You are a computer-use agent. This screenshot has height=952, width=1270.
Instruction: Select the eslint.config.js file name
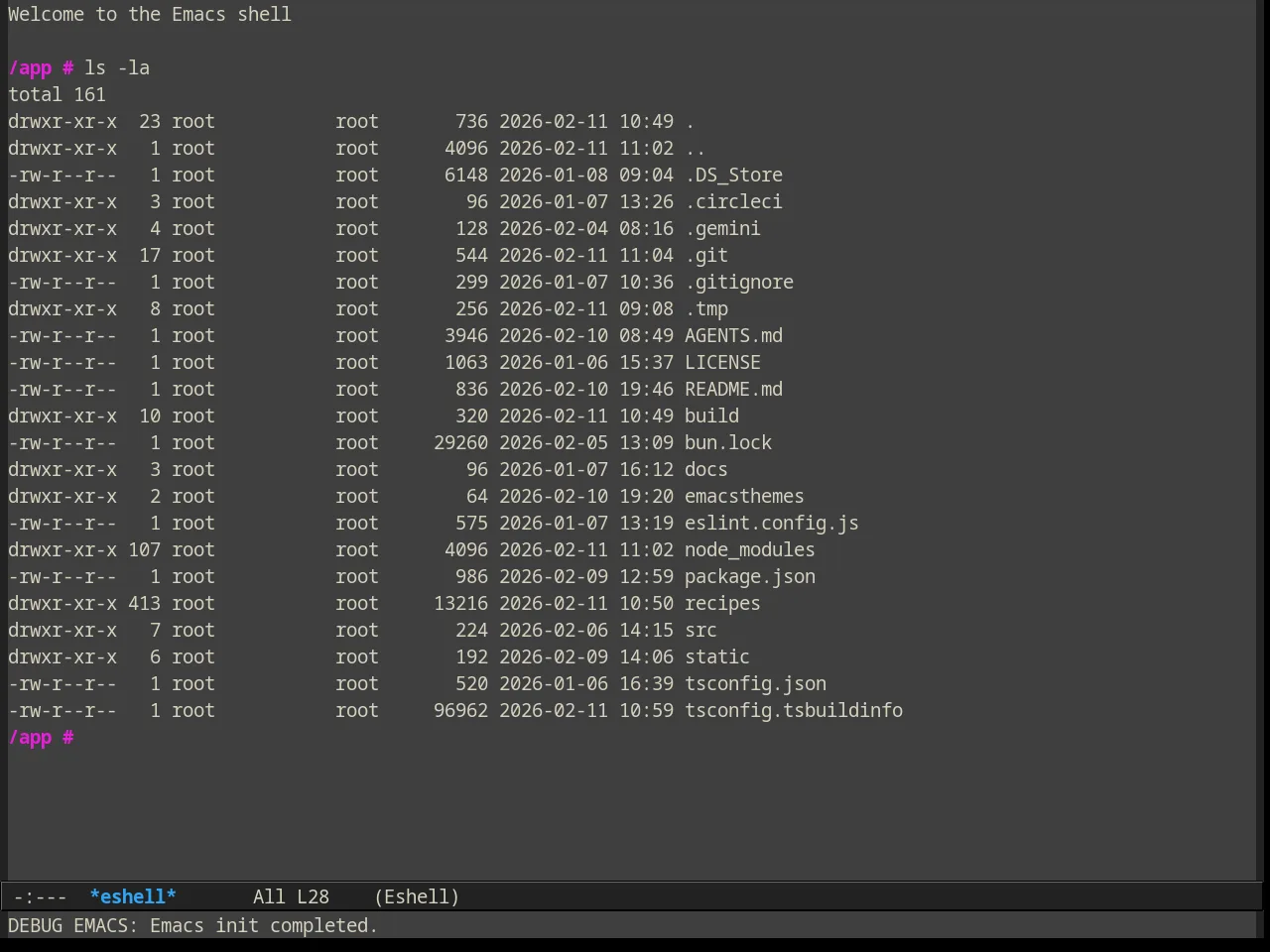click(x=772, y=523)
